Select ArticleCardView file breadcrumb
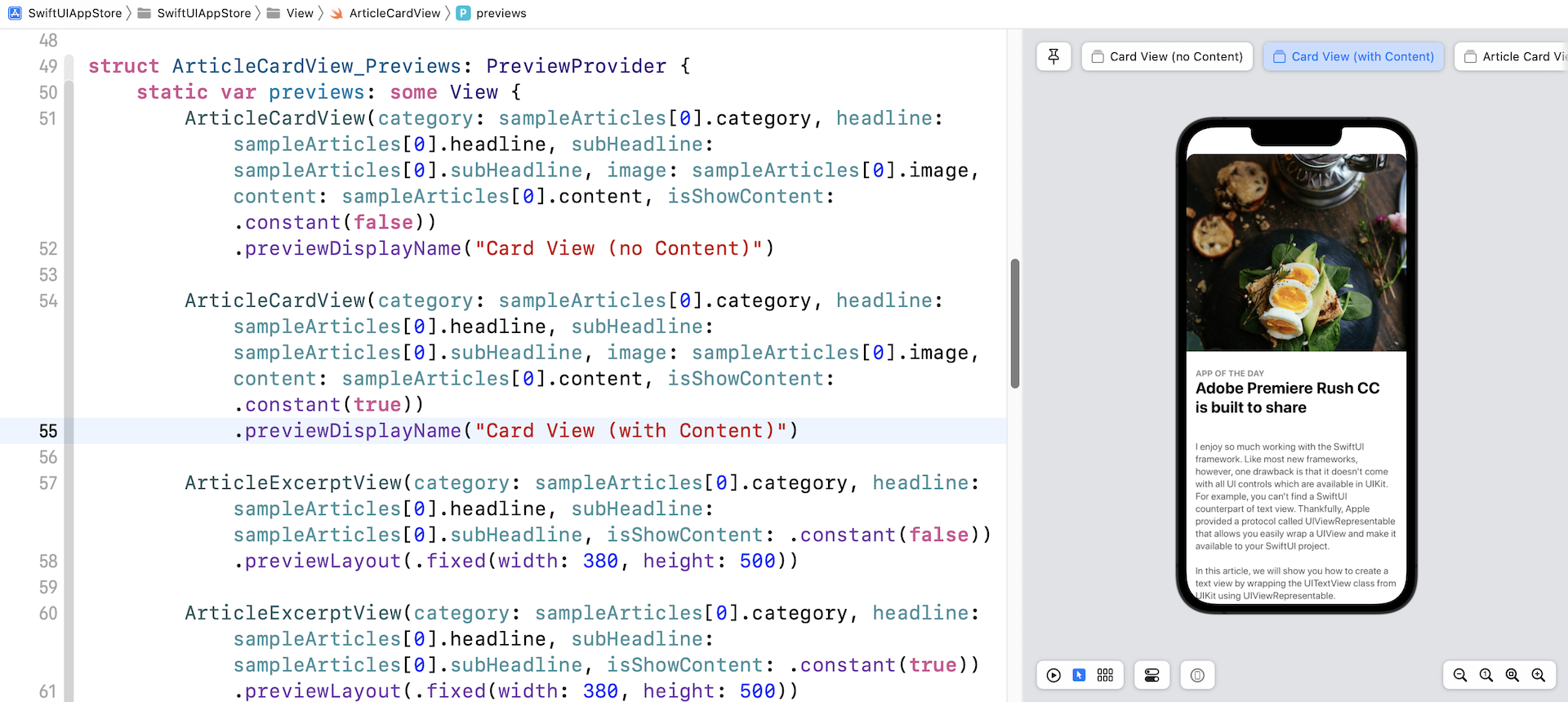 click(x=385, y=13)
